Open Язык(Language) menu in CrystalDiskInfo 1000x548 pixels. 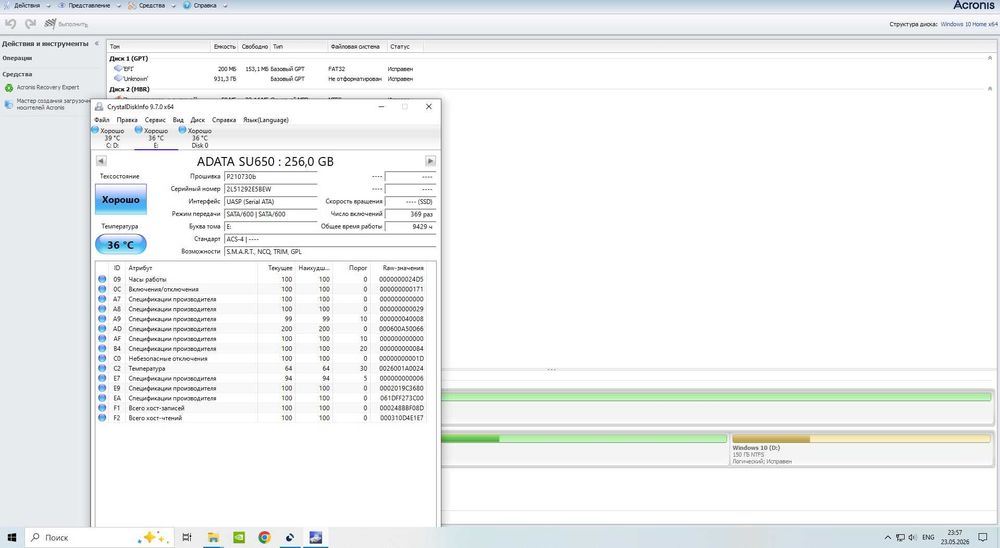265,120
